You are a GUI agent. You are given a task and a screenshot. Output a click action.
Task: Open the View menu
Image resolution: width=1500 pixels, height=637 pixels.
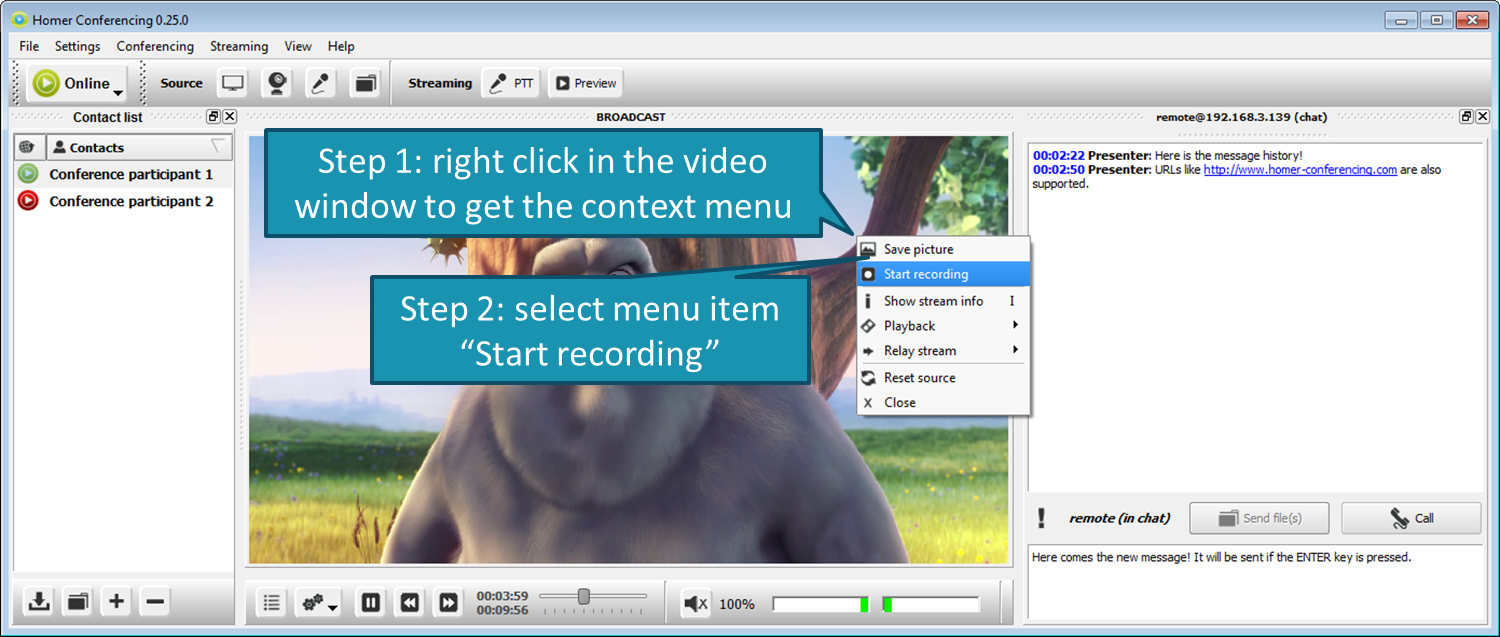tap(298, 46)
